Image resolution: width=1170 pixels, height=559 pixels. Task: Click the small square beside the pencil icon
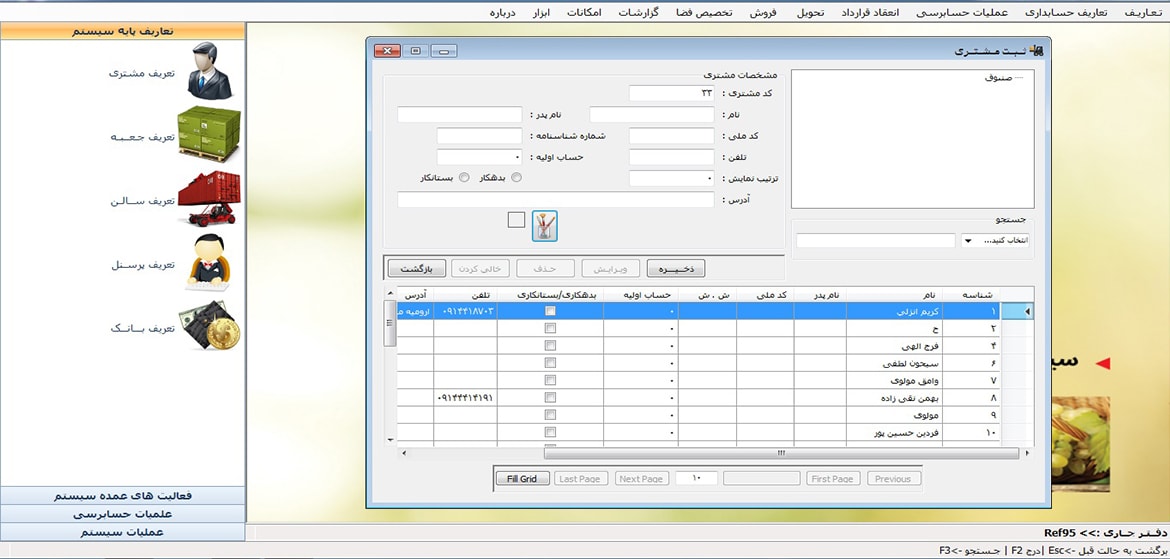[516, 220]
